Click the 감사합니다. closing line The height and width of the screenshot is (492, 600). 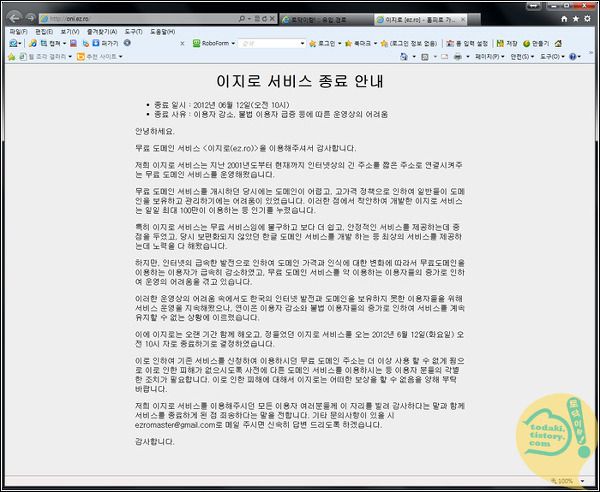(155, 441)
